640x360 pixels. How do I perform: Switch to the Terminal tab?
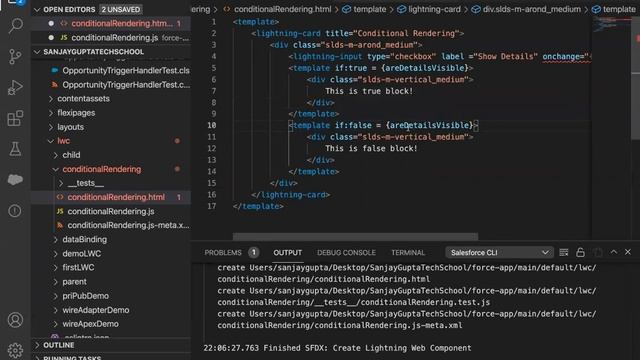[408, 253]
